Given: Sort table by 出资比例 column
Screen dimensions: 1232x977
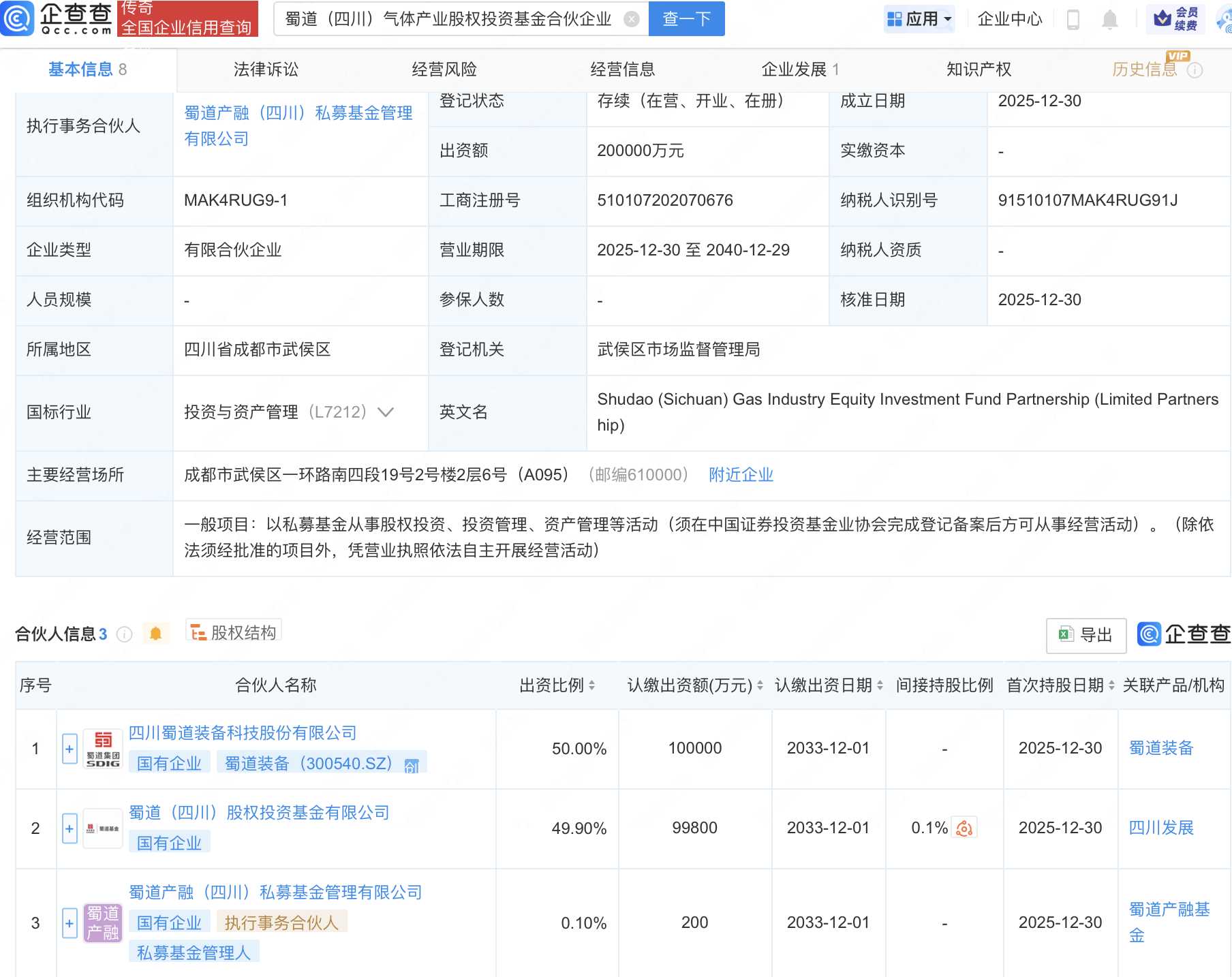Looking at the screenshot, I should pos(591,685).
